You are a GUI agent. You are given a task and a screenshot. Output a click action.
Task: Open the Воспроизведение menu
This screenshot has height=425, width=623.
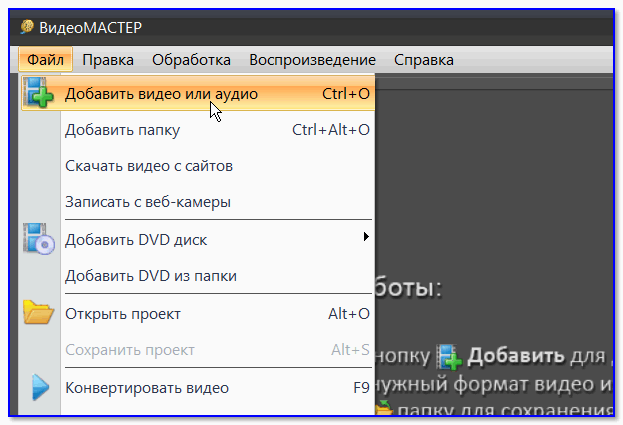pos(312,60)
